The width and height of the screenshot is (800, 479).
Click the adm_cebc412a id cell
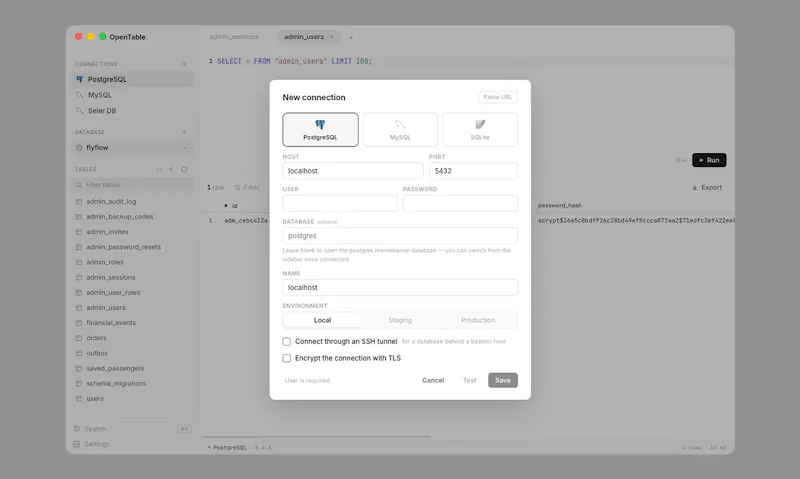click(246, 221)
